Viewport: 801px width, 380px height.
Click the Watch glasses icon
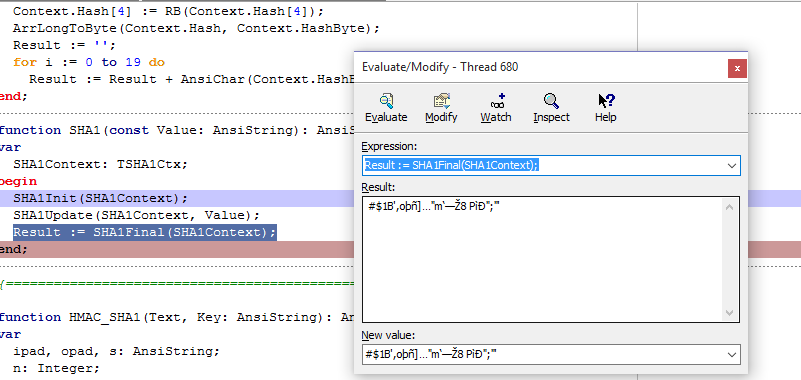click(497, 101)
